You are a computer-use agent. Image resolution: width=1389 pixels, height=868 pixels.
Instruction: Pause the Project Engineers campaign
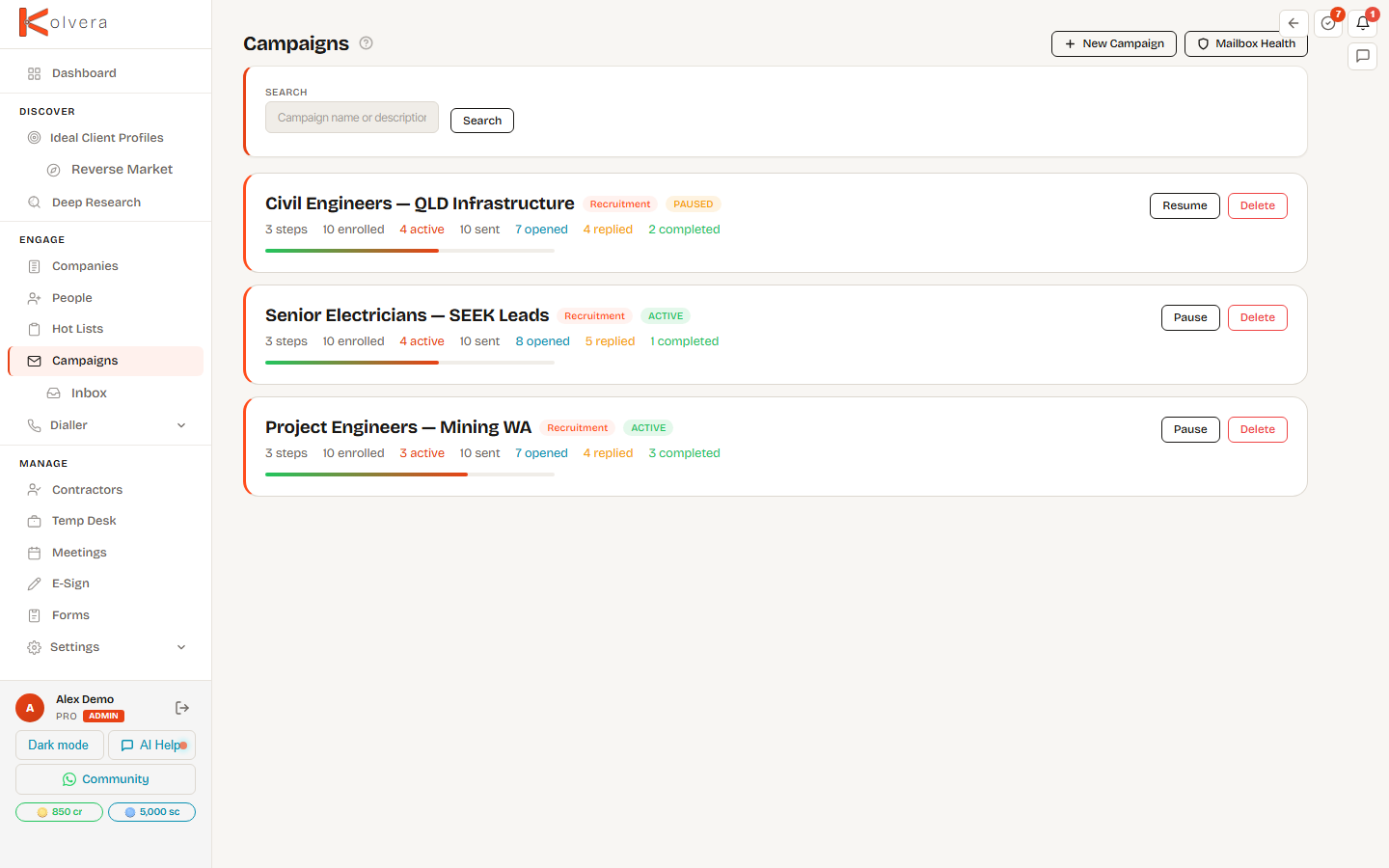(1190, 429)
